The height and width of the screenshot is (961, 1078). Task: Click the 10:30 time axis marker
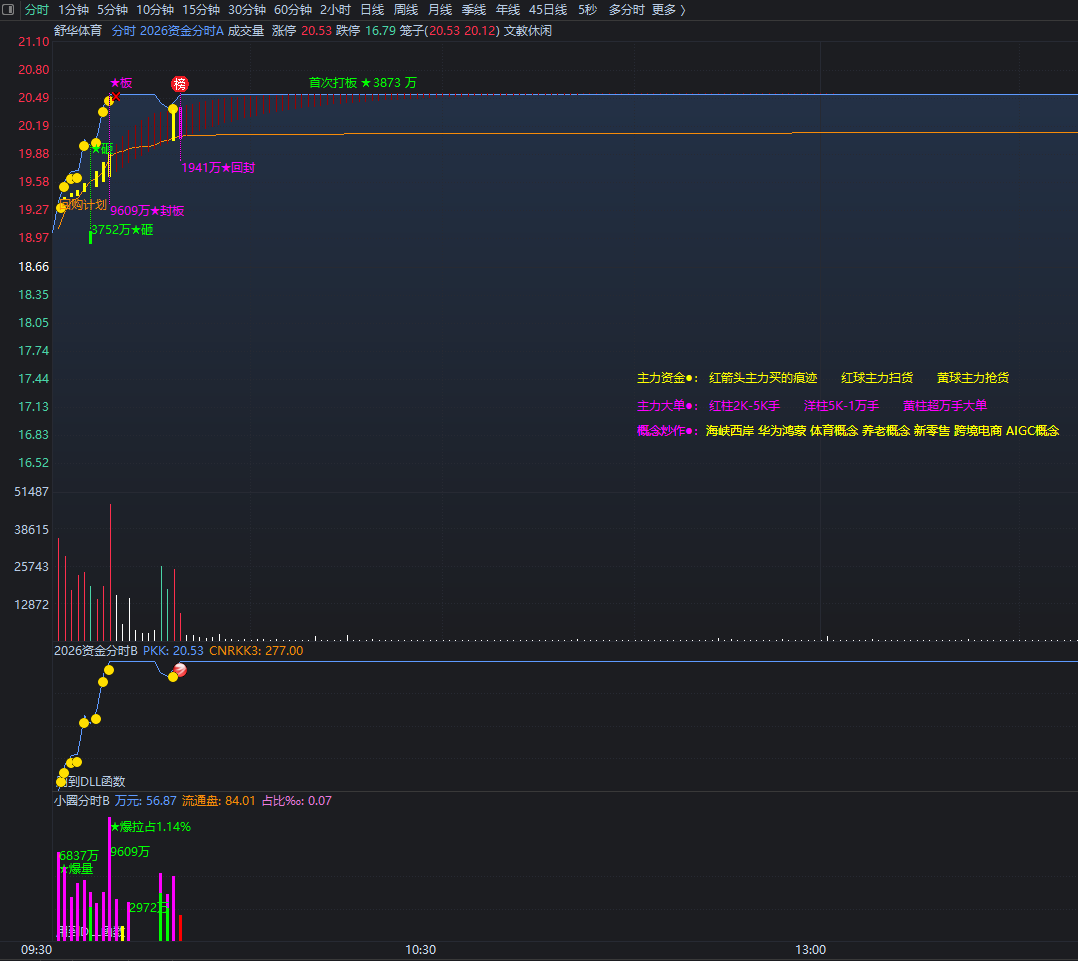click(x=421, y=949)
